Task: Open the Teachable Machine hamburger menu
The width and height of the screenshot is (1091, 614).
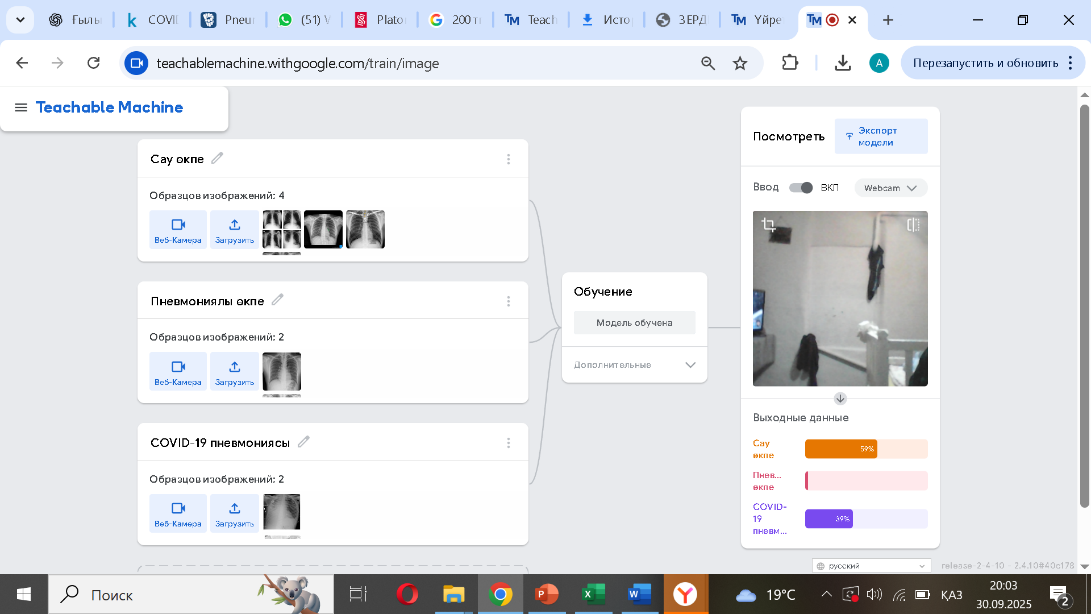Action: pos(21,107)
